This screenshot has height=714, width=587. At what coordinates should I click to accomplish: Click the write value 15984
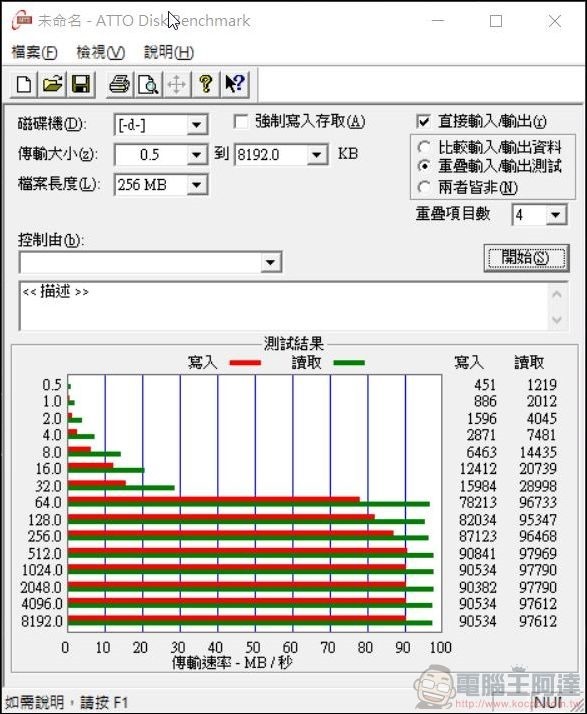click(477, 486)
